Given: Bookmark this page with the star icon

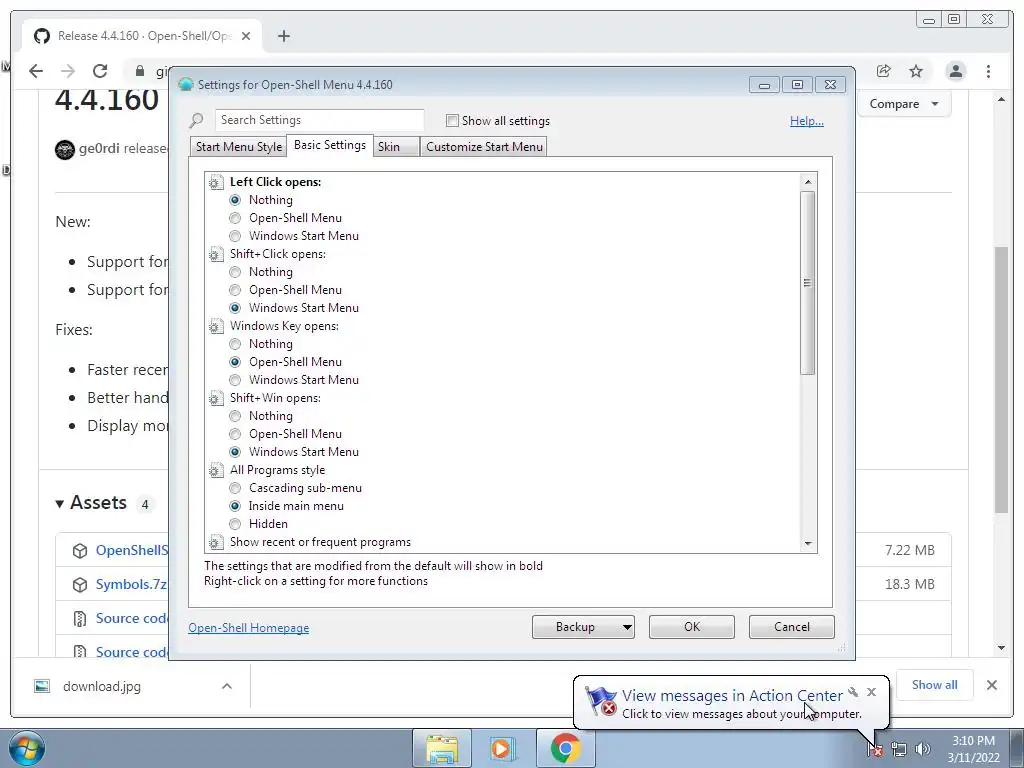Looking at the screenshot, I should tap(916, 71).
